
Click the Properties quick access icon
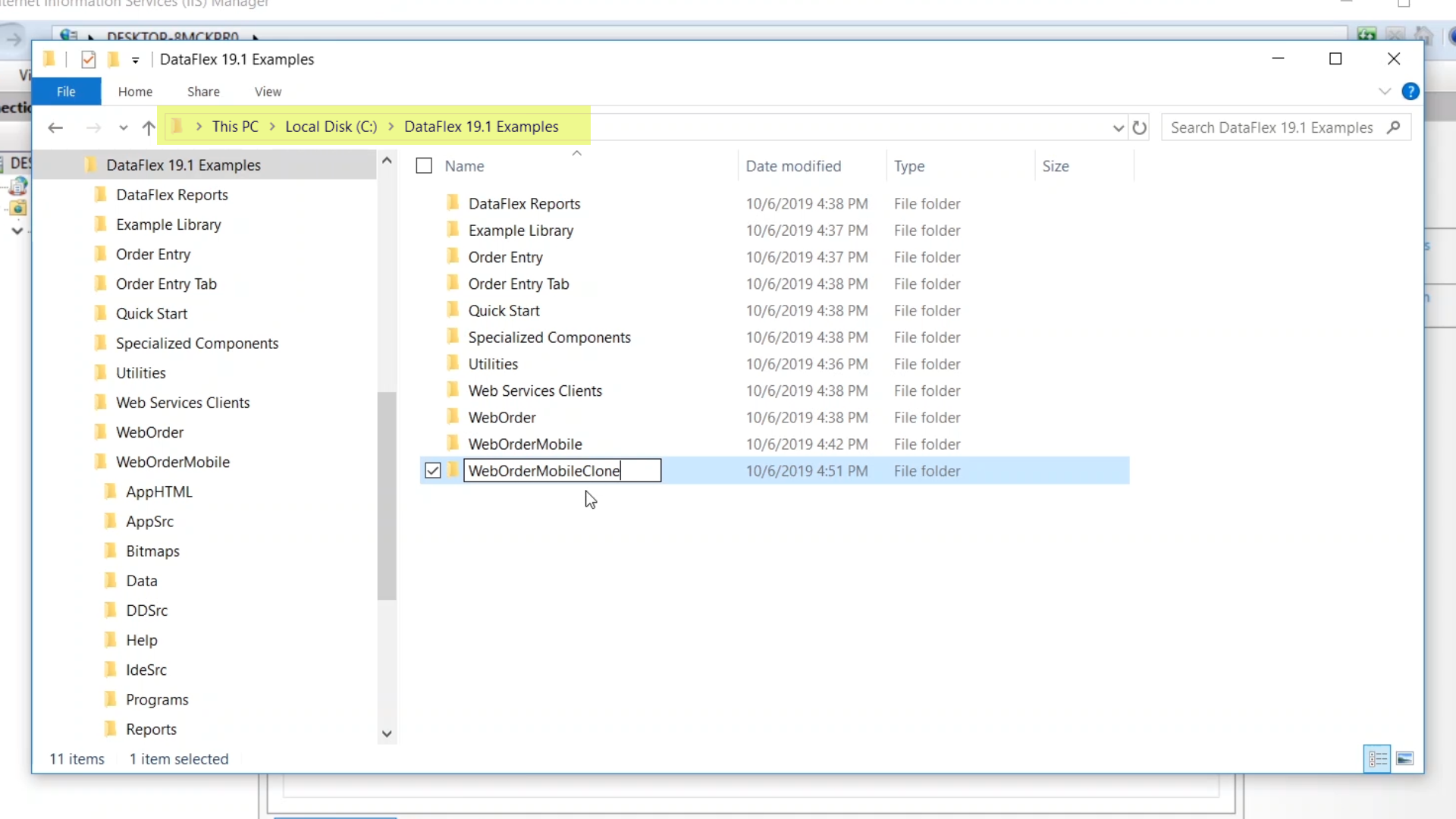pos(89,59)
